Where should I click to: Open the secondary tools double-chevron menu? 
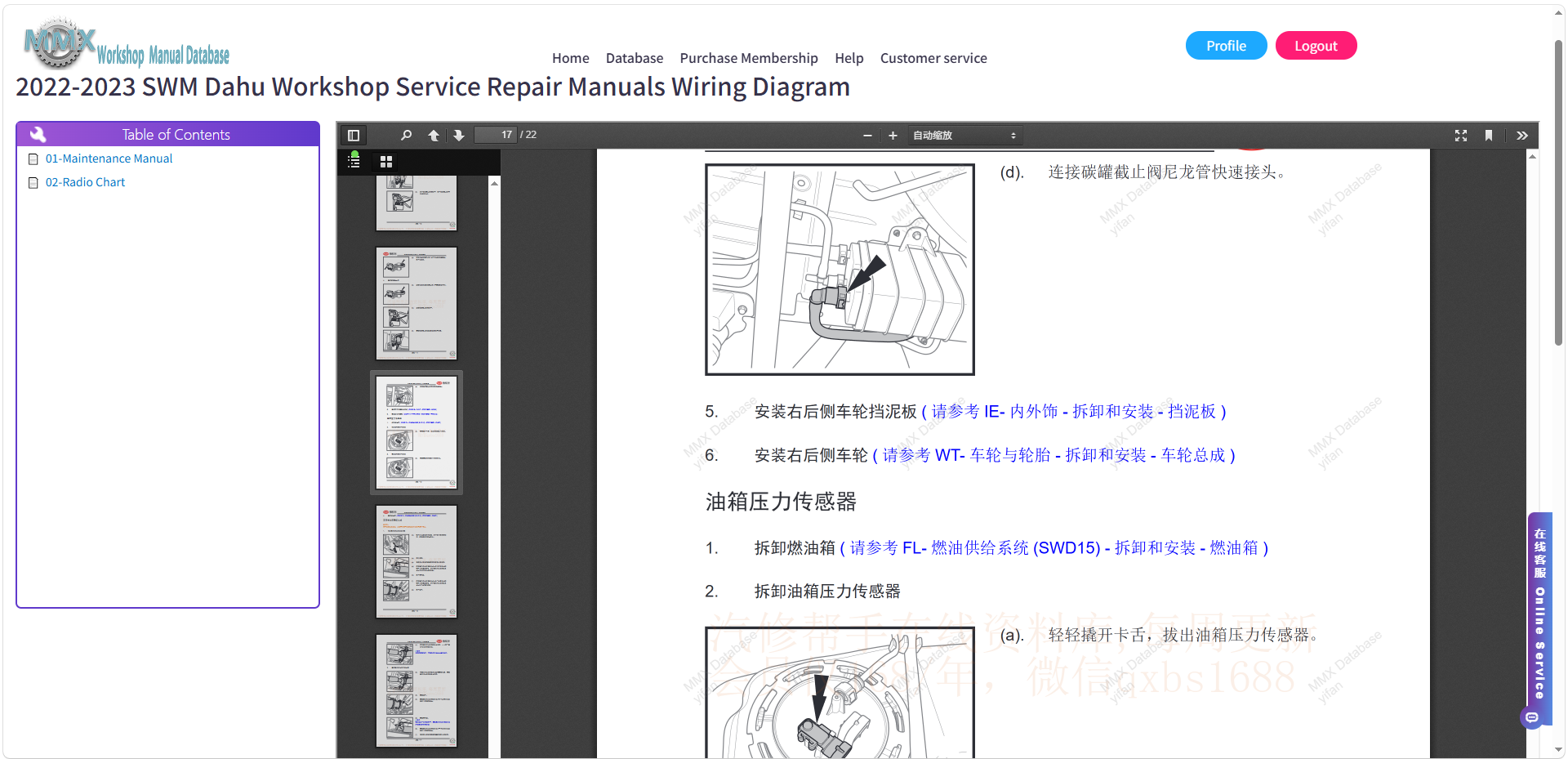click(x=1522, y=136)
